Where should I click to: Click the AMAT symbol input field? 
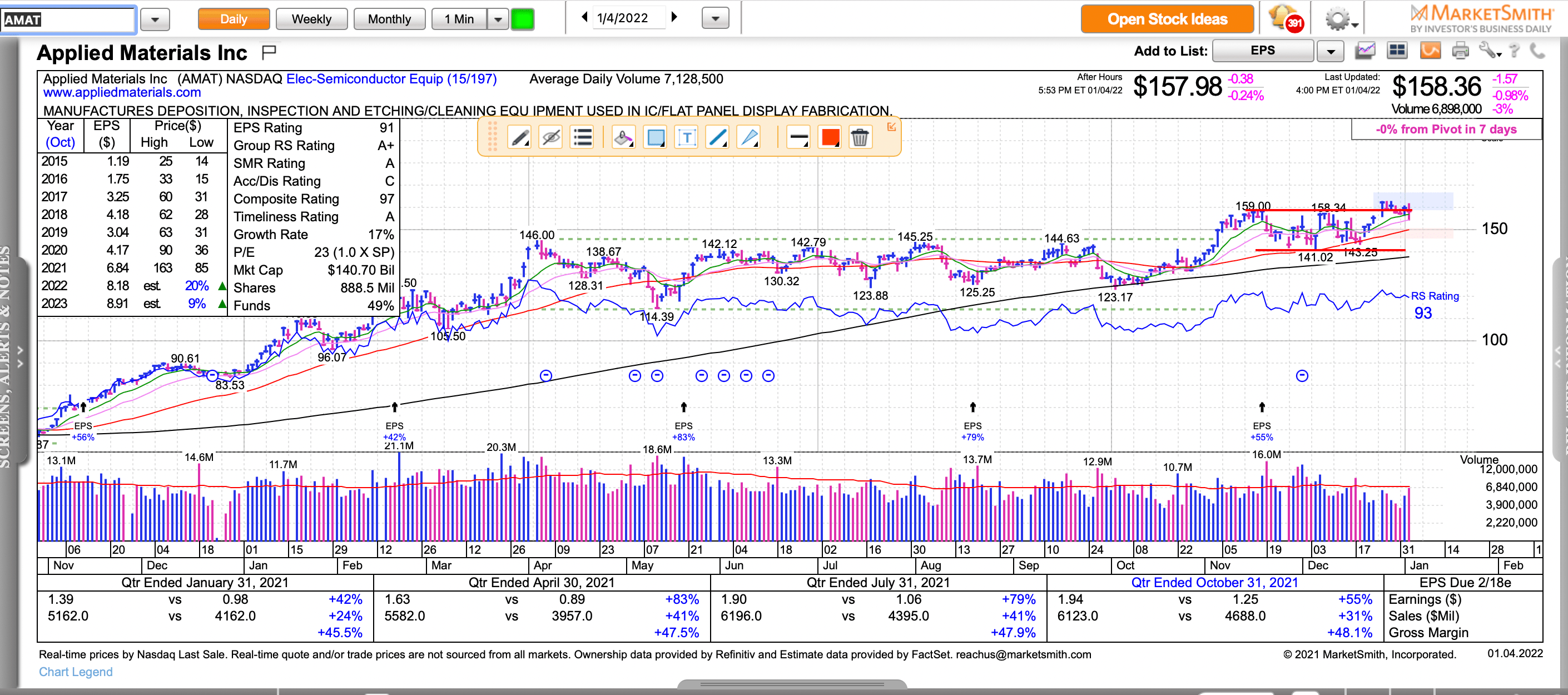(x=68, y=19)
